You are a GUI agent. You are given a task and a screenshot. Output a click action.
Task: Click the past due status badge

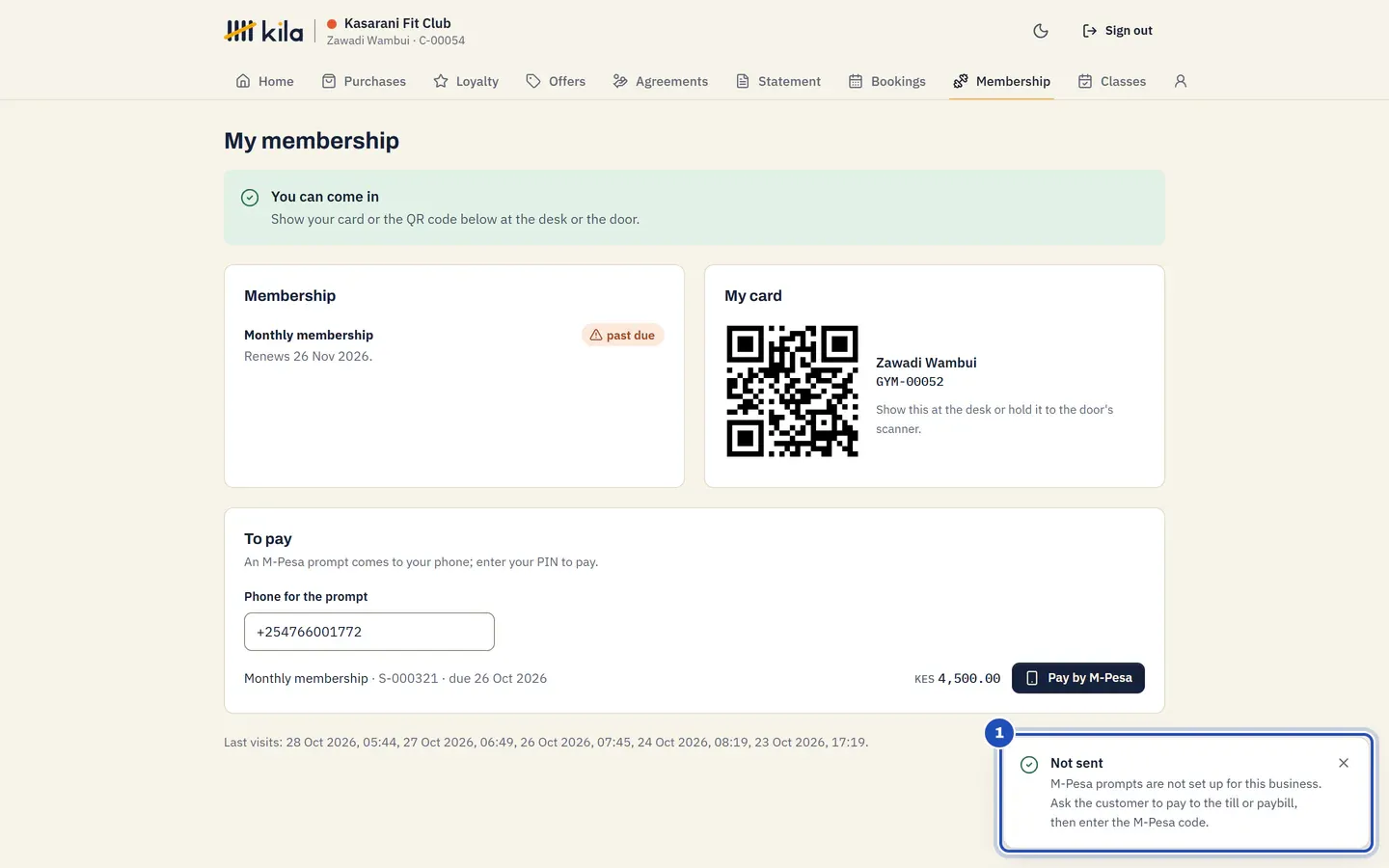(623, 335)
